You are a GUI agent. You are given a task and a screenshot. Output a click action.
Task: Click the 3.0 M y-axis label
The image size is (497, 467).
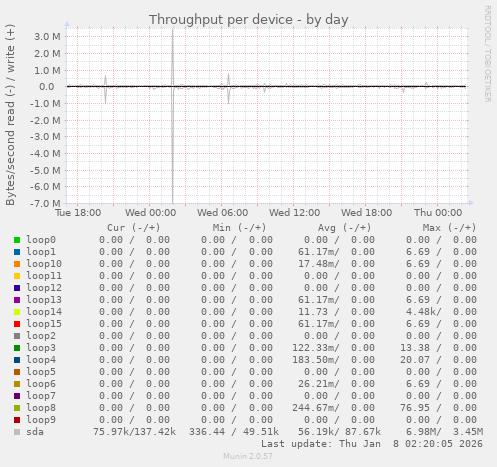coord(47,37)
